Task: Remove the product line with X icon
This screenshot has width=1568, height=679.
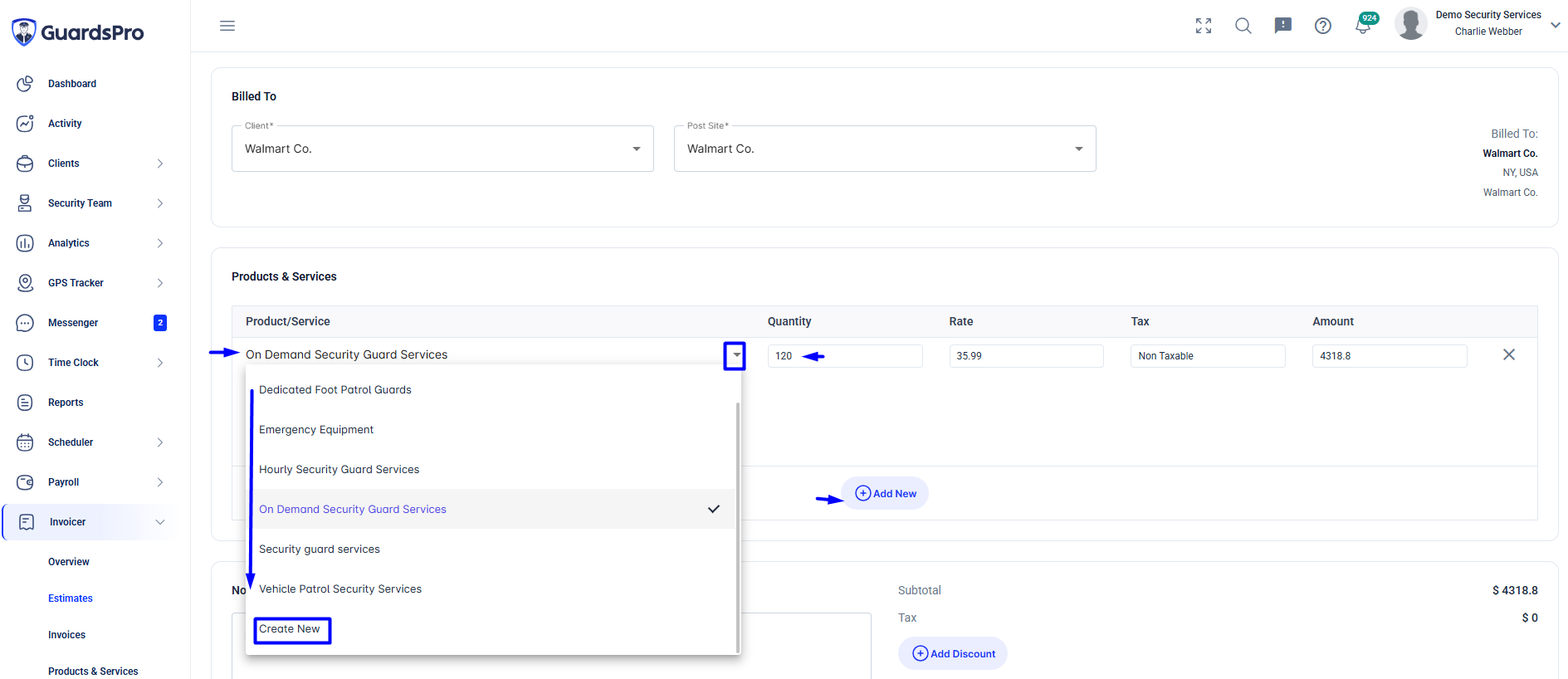Action: (x=1509, y=354)
